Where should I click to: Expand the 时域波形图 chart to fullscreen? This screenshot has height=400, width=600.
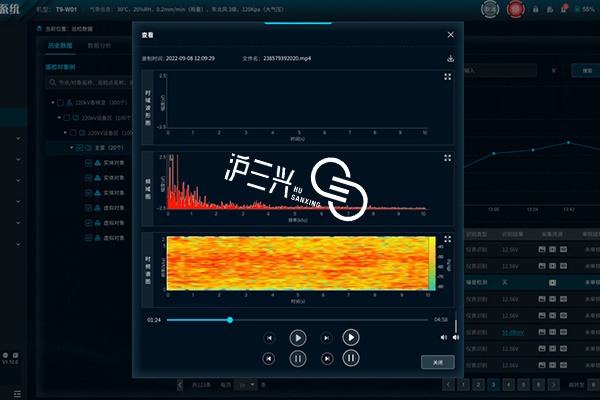click(447, 77)
